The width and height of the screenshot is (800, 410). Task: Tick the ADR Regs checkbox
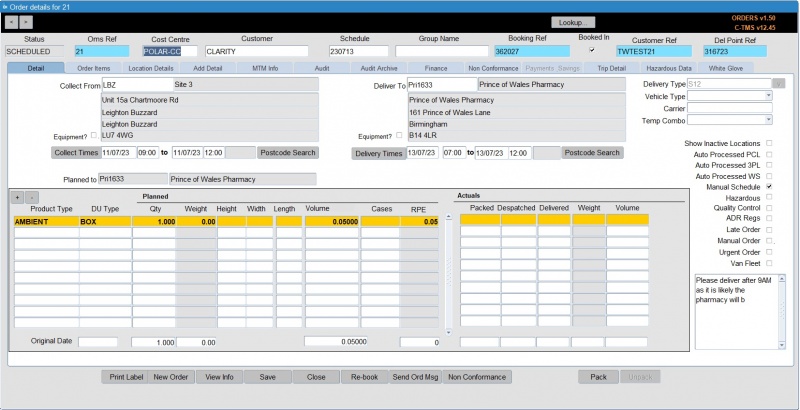tap(769, 218)
